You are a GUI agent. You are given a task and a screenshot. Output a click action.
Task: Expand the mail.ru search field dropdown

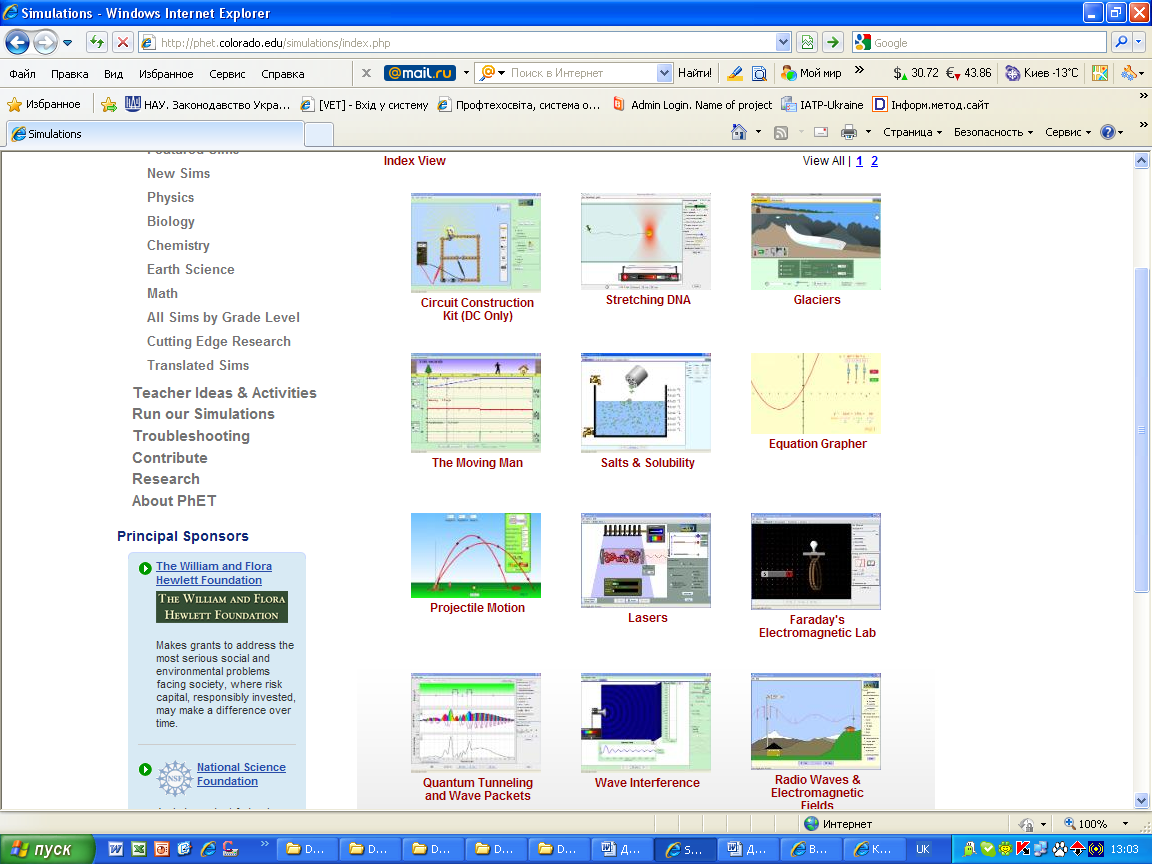click(x=664, y=73)
